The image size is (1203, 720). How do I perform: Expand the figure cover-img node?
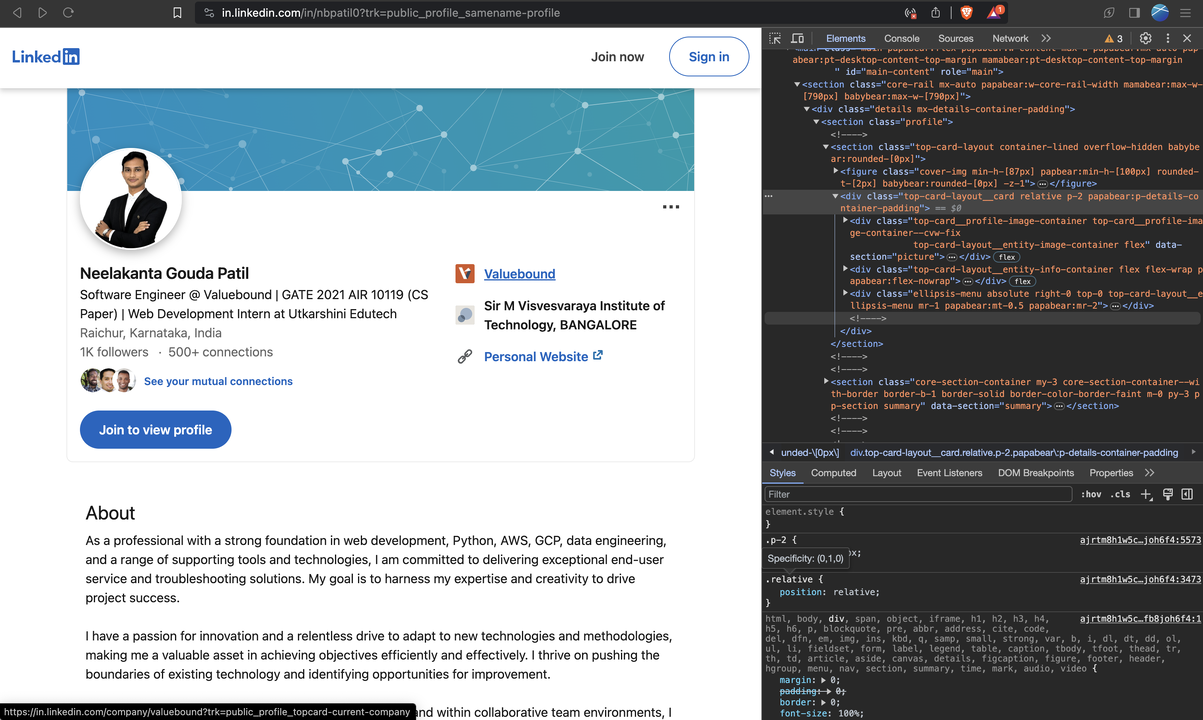836,172
